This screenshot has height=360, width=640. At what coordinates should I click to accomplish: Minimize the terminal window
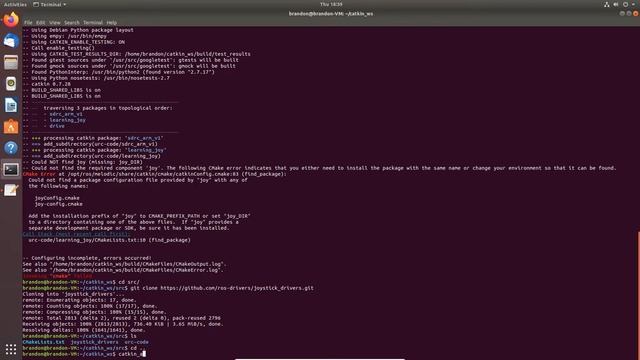tap(622, 13)
